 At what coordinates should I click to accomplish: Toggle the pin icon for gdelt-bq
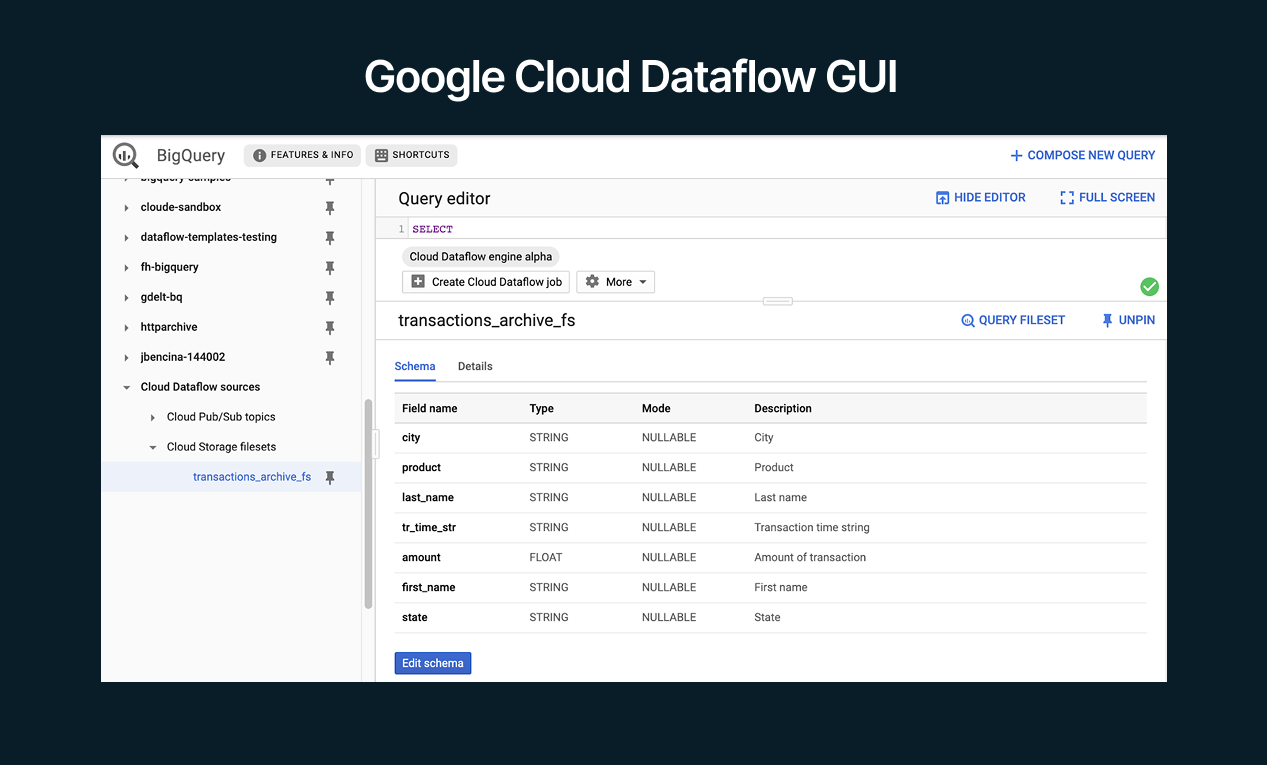click(x=330, y=298)
